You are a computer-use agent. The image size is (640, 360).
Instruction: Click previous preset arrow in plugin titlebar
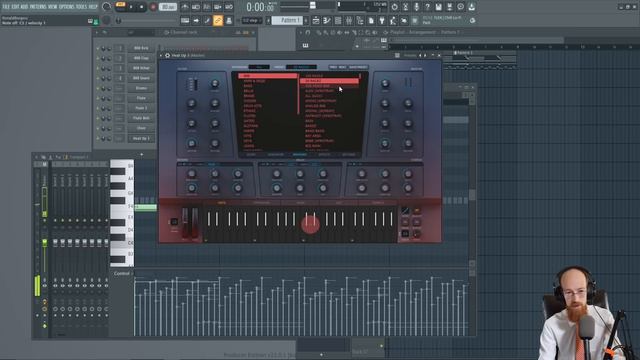[x=420, y=56]
